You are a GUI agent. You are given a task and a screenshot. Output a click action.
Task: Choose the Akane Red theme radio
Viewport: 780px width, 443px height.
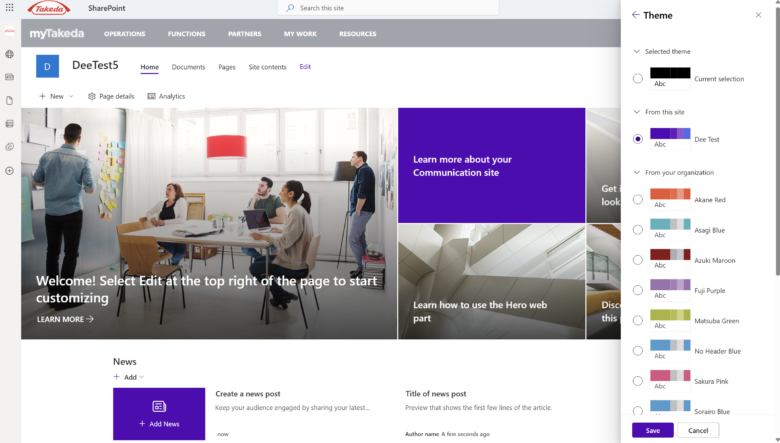click(x=638, y=199)
